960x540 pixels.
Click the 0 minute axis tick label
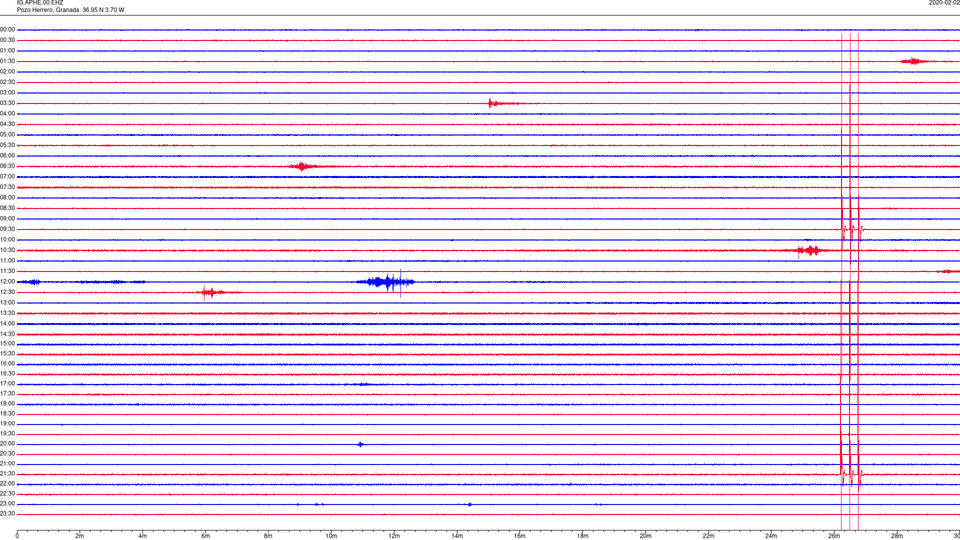17,536
